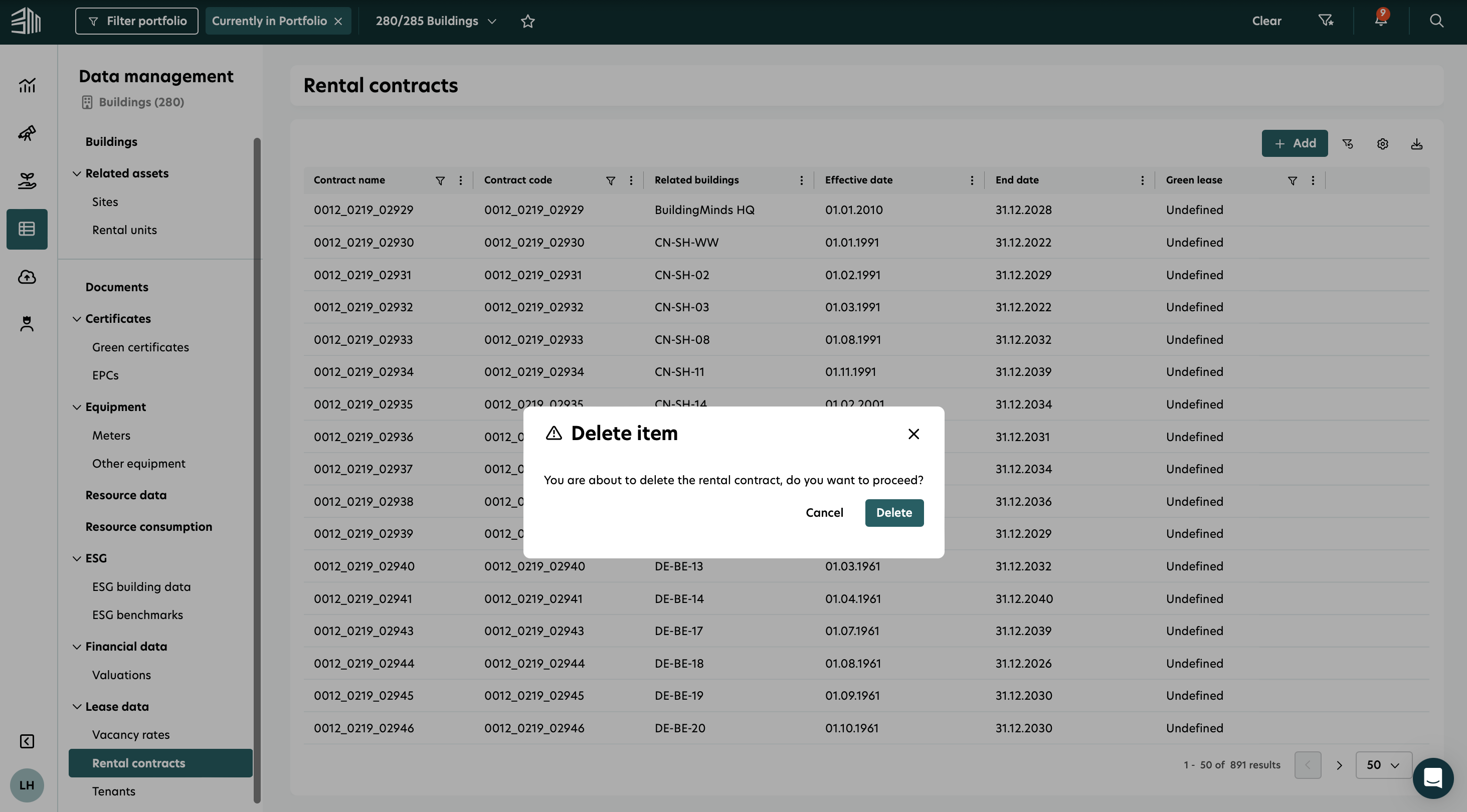
Task: Collapse the sidebar with bottom-left toggle
Action: [27, 741]
